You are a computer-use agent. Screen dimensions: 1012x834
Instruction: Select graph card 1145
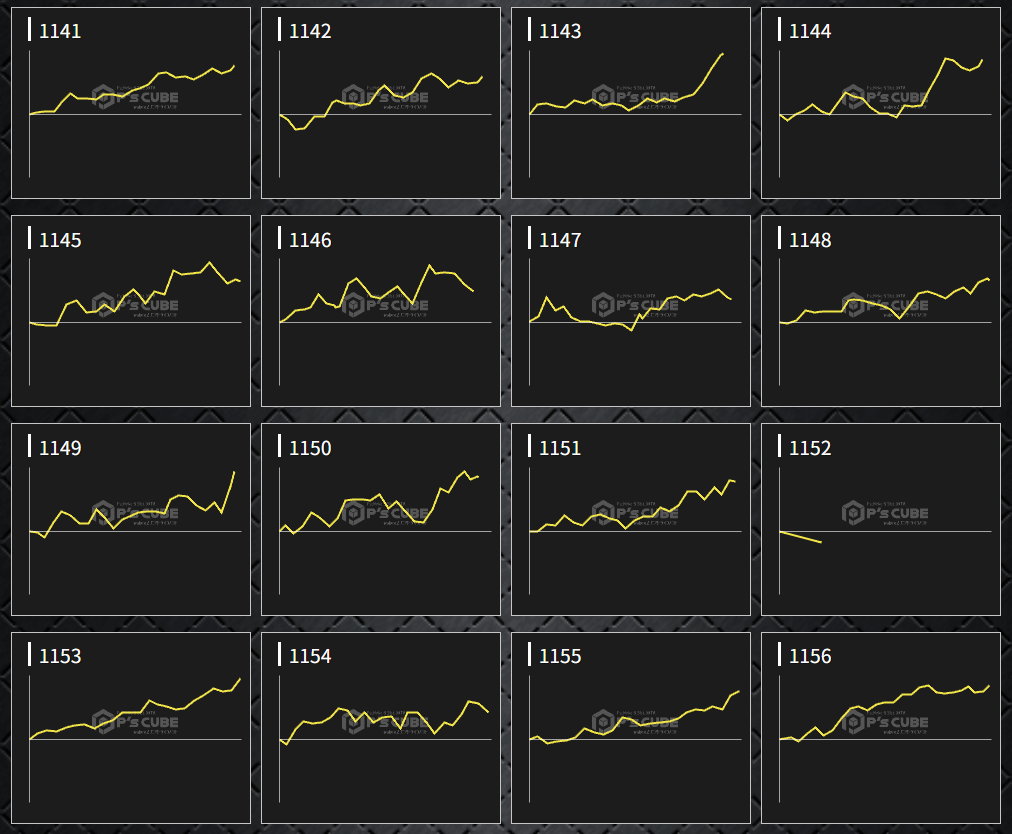tap(131, 311)
